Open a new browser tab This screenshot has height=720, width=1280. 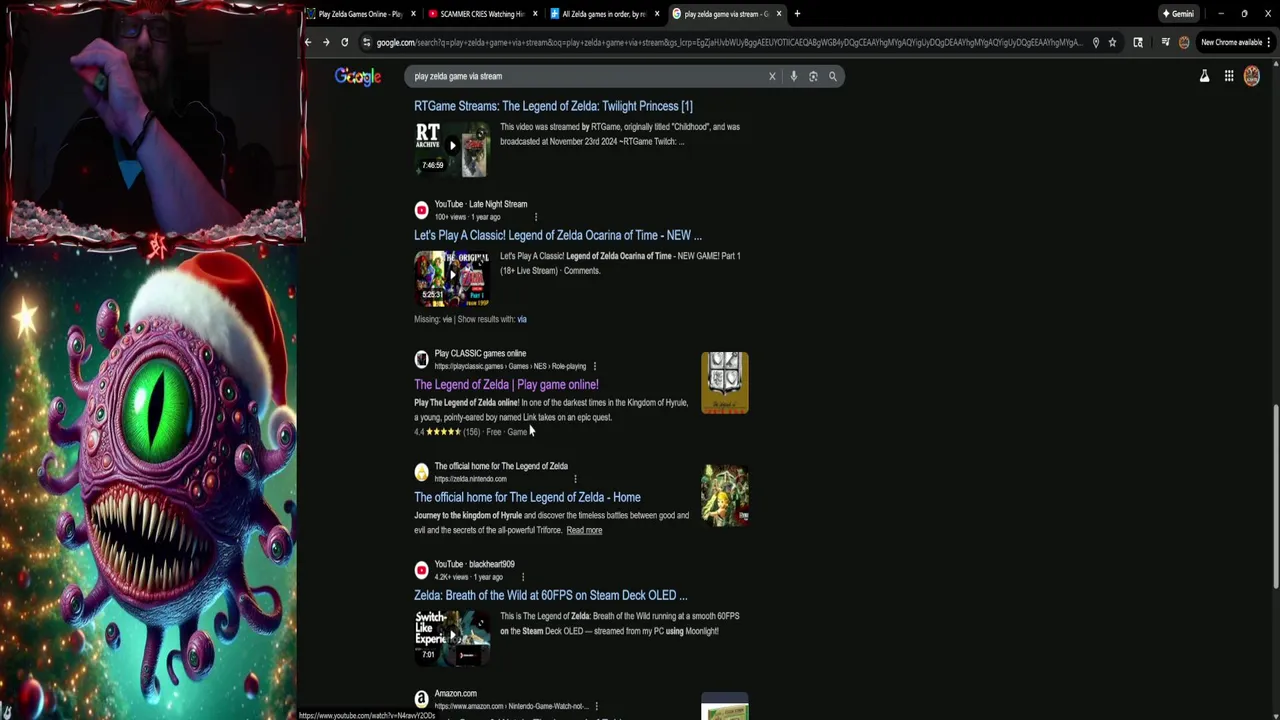[797, 14]
